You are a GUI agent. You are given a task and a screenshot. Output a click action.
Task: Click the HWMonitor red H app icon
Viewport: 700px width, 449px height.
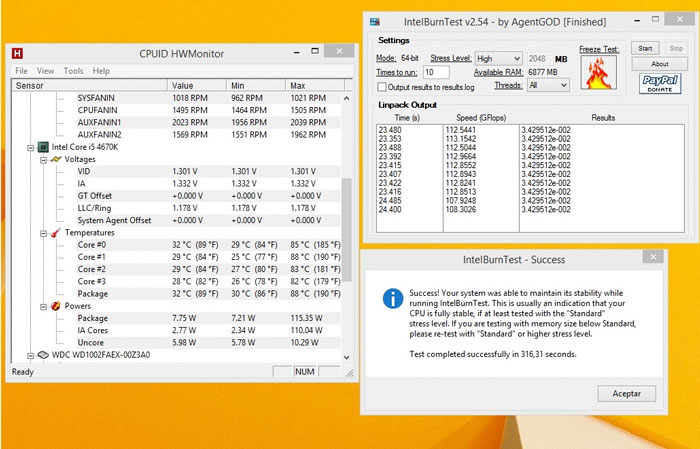pyautogui.click(x=17, y=54)
